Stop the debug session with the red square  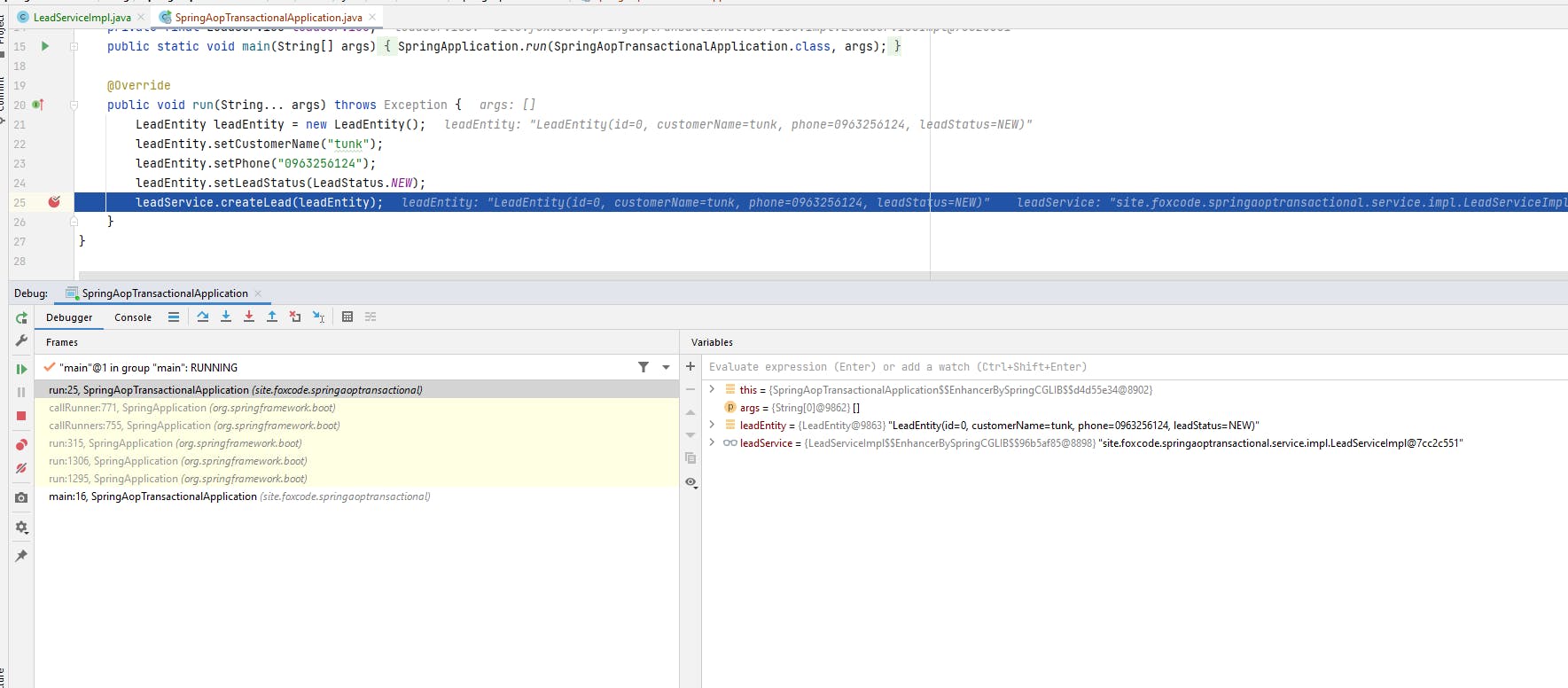[x=21, y=416]
